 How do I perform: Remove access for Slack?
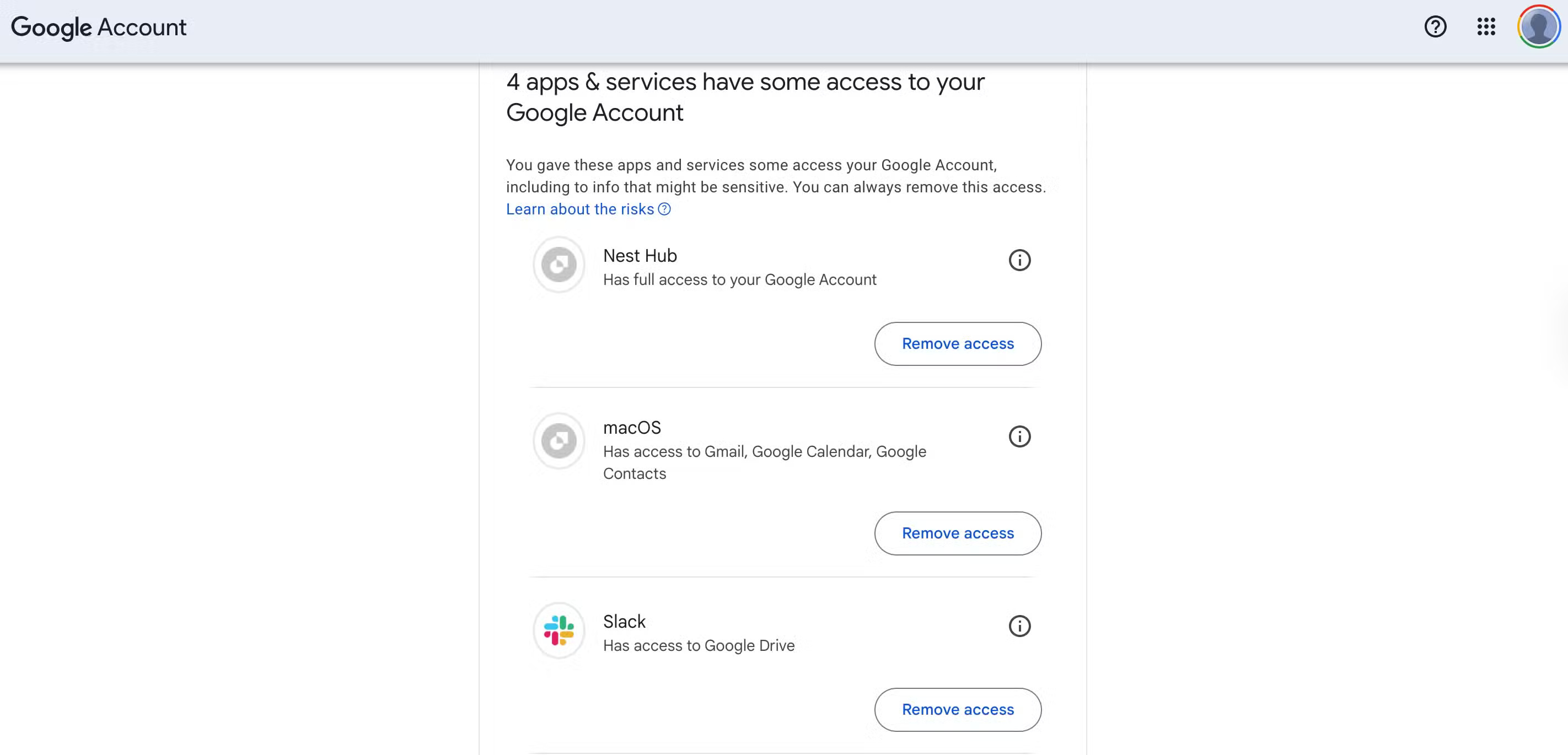click(958, 709)
